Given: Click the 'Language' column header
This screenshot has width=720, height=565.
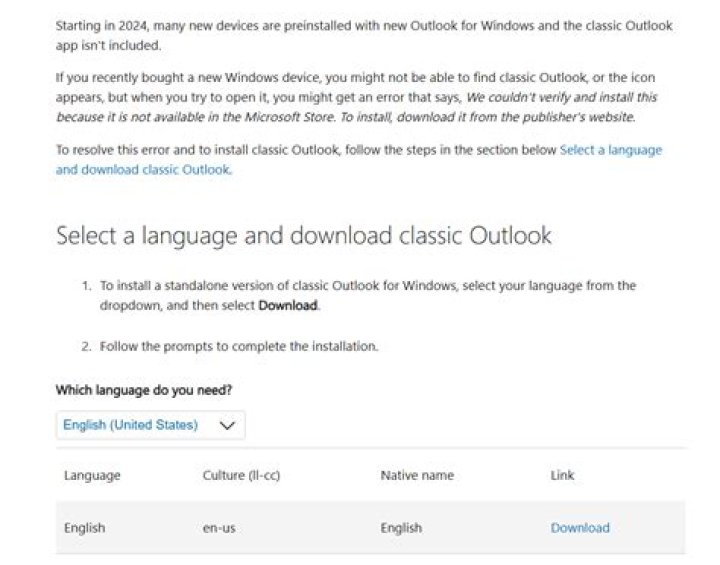Looking at the screenshot, I should (92, 475).
